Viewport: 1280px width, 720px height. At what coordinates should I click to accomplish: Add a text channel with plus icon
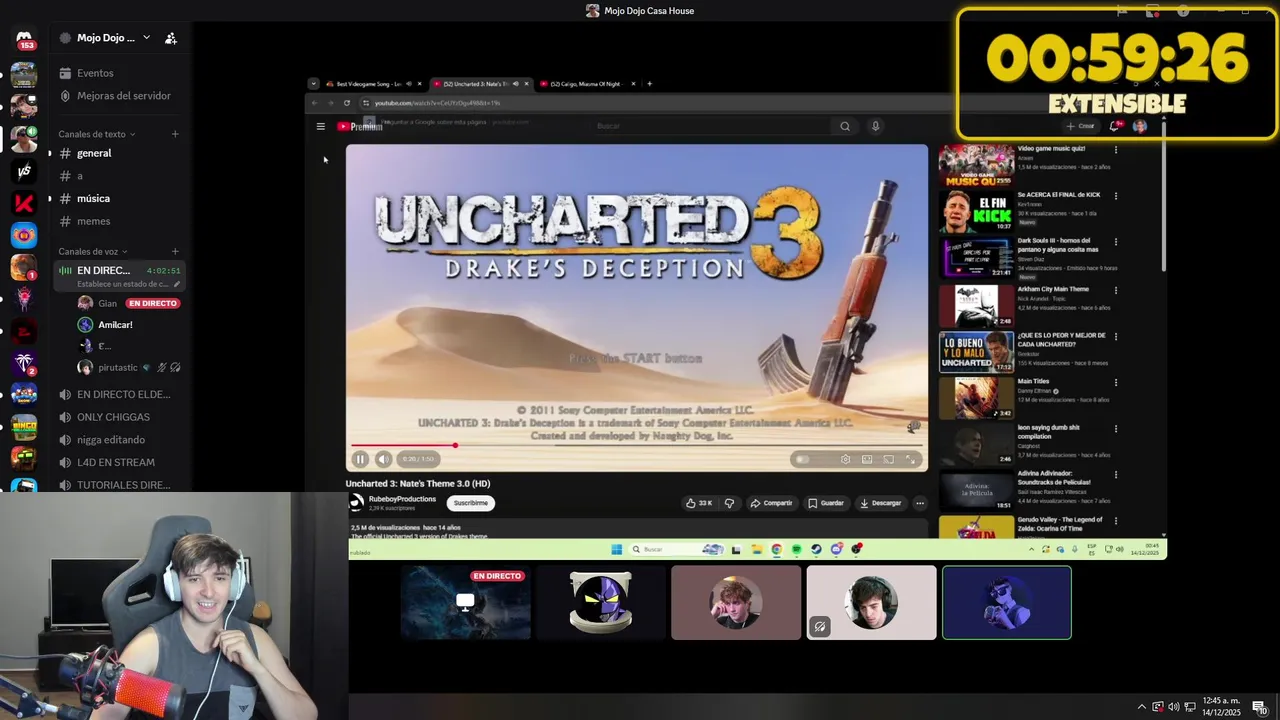[175, 134]
